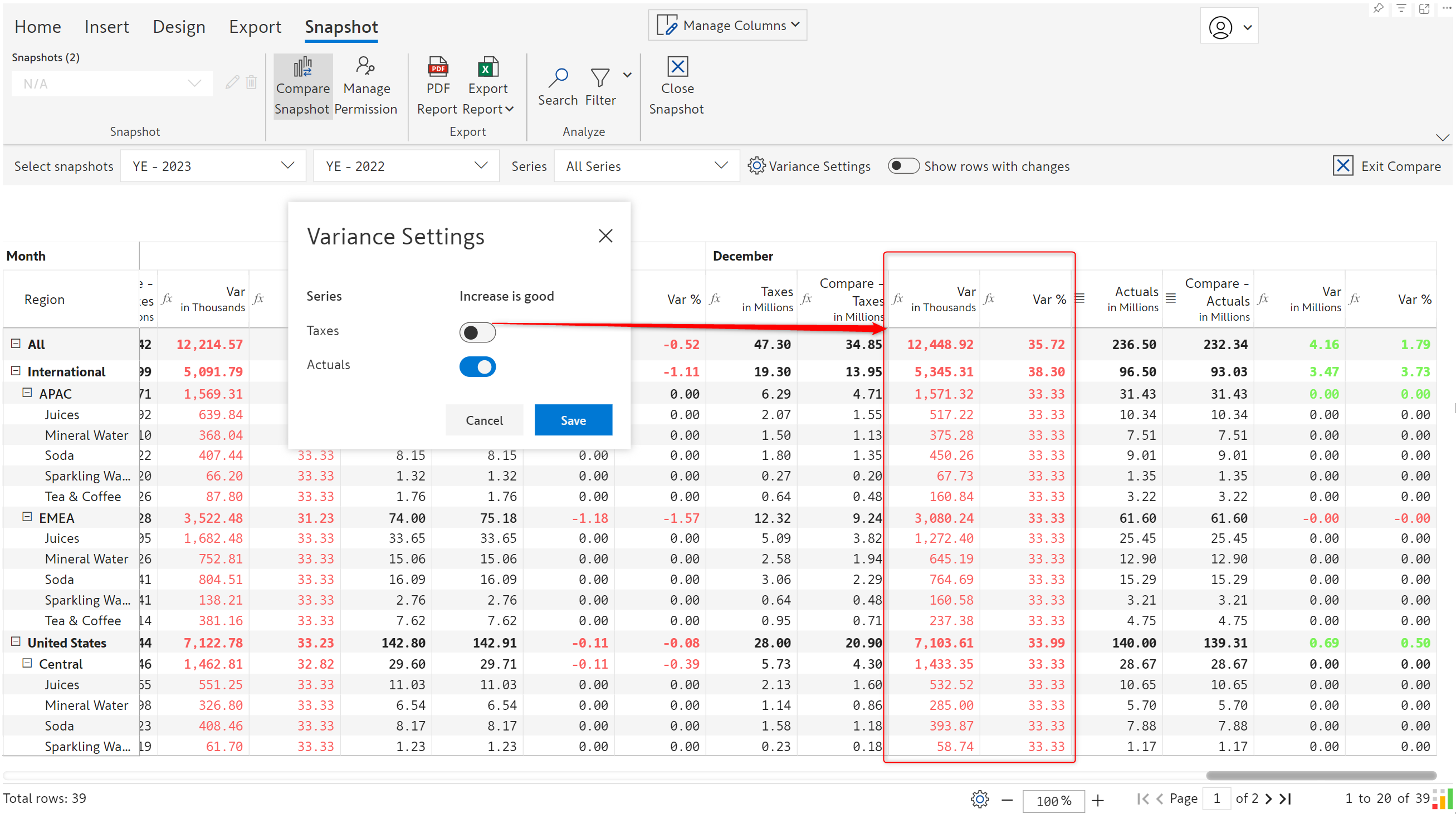Expand the All Series dropdown
The width and height of the screenshot is (1456, 814).
647,166
